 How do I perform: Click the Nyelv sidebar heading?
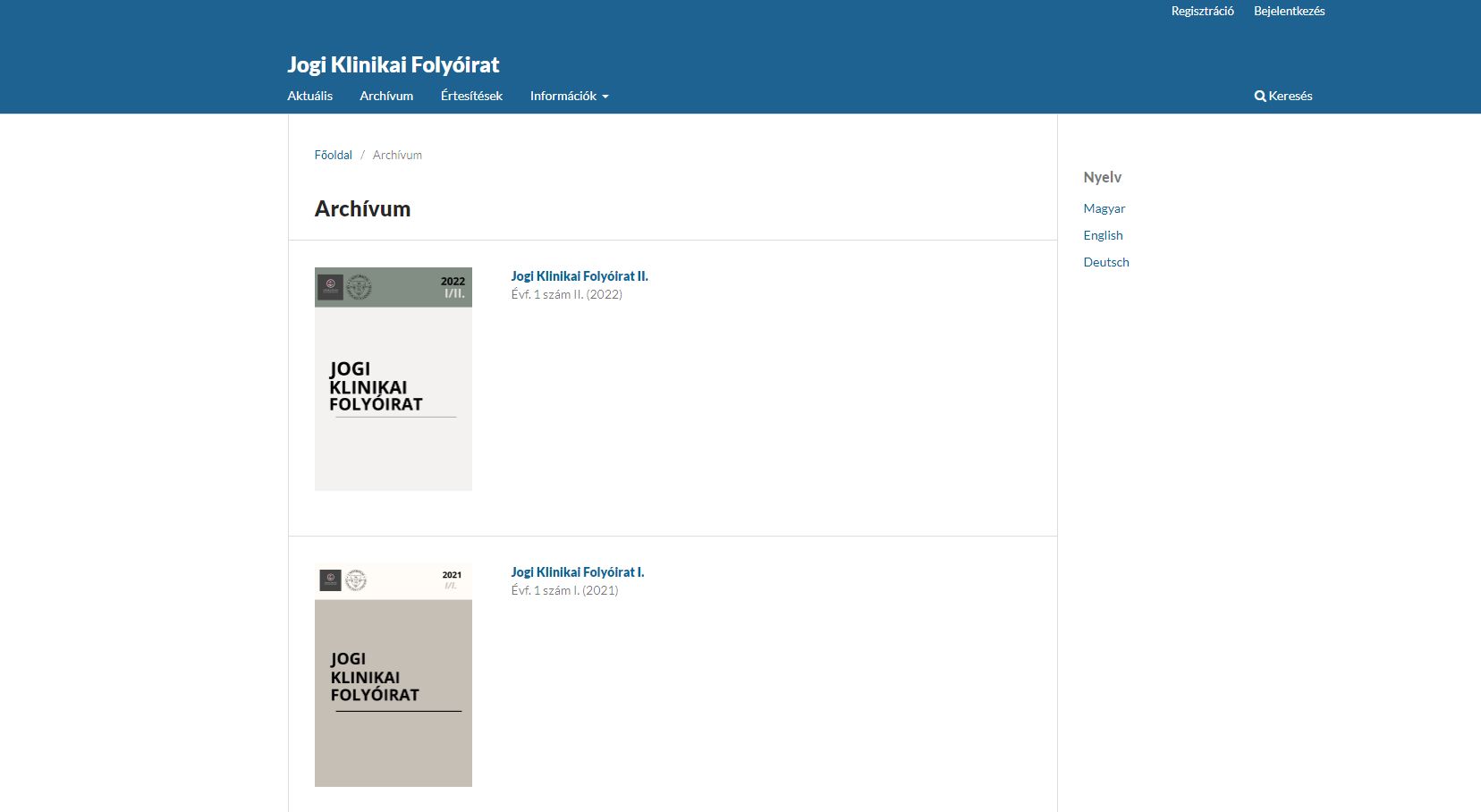(1102, 177)
